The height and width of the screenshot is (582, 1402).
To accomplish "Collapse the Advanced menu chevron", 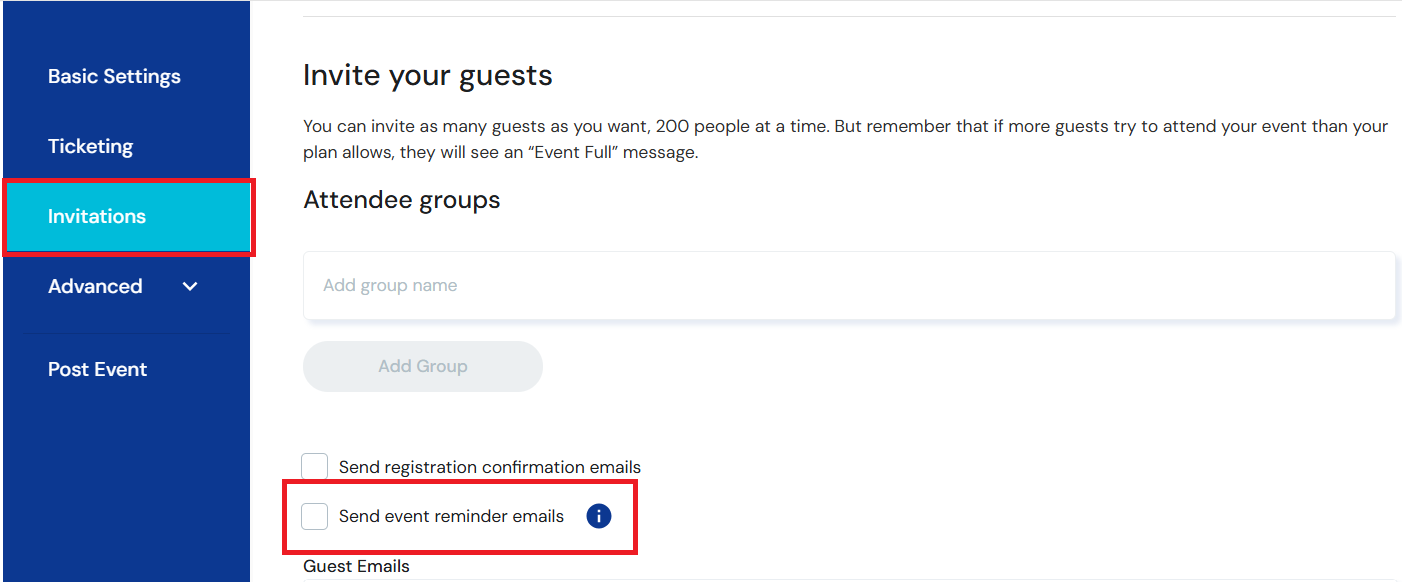I will [x=189, y=286].
